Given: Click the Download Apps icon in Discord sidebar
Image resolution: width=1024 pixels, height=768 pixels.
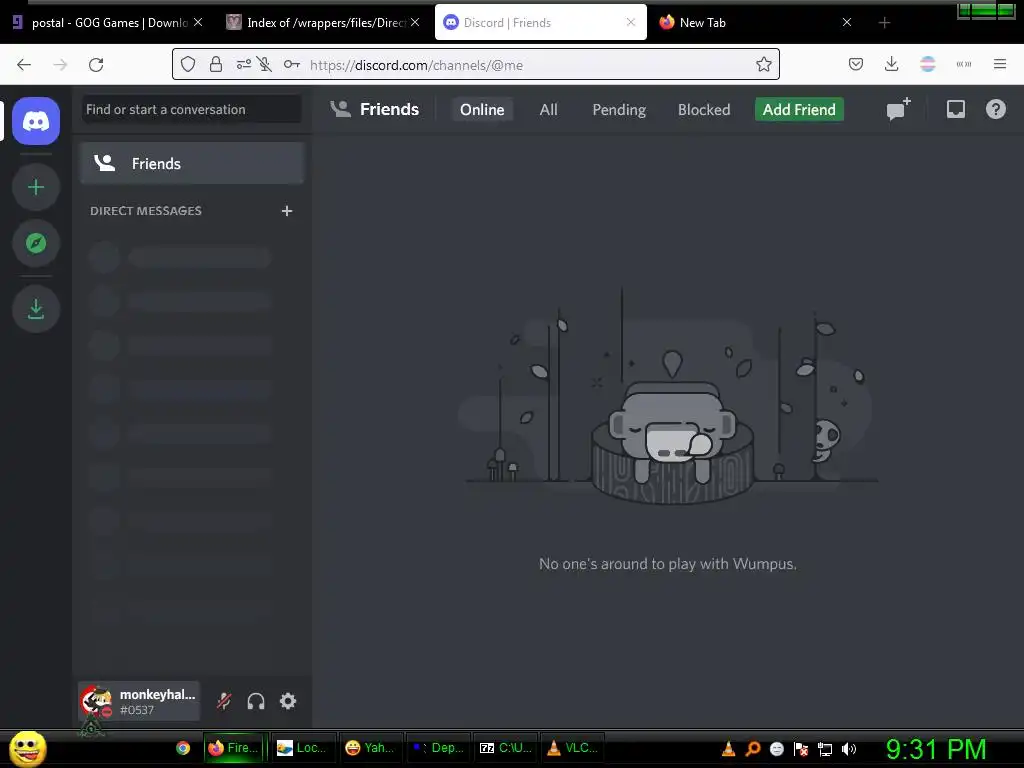Looking at the screenshot, I should [36, 309].
